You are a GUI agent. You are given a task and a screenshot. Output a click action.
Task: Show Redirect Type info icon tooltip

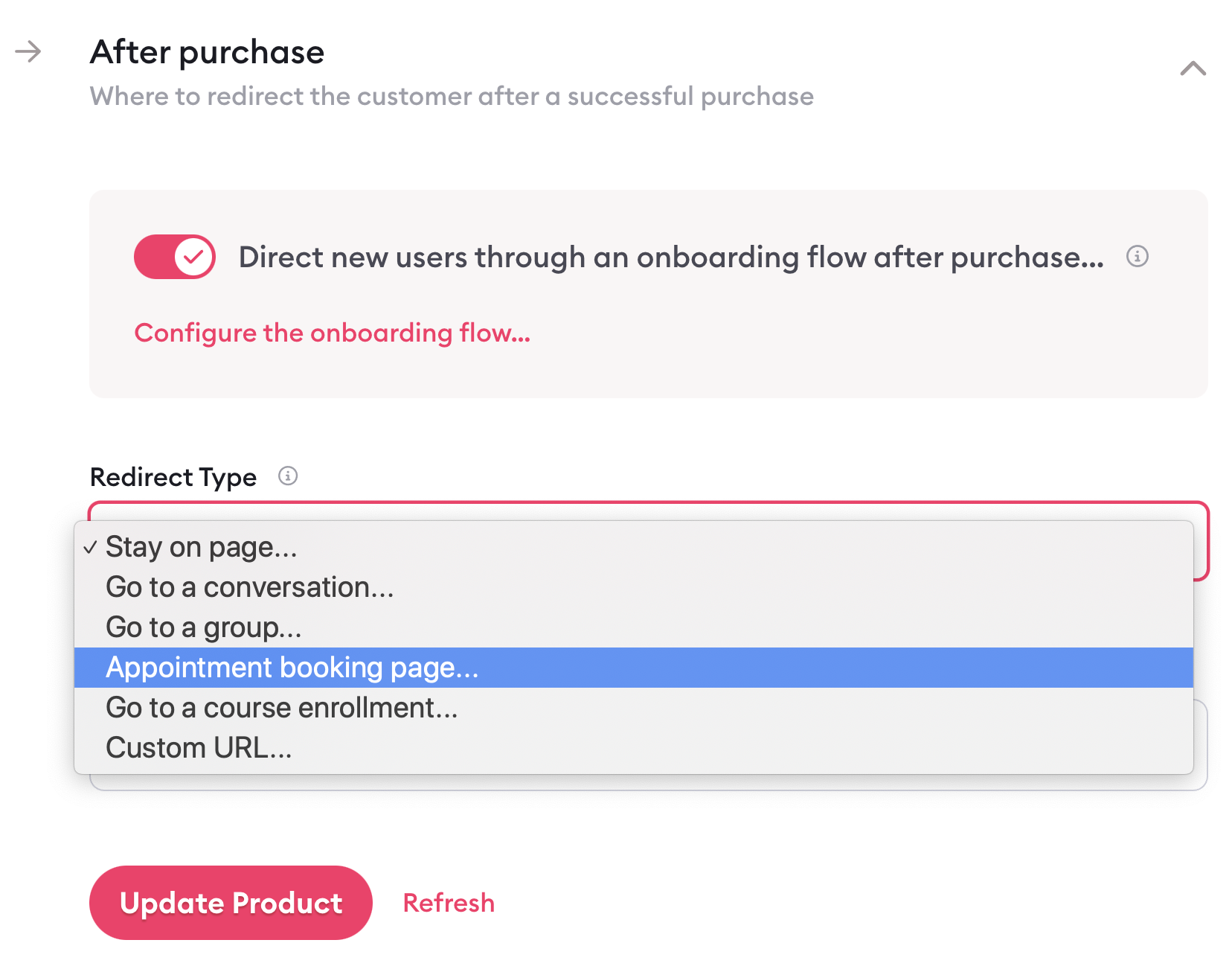click(288, 476)
